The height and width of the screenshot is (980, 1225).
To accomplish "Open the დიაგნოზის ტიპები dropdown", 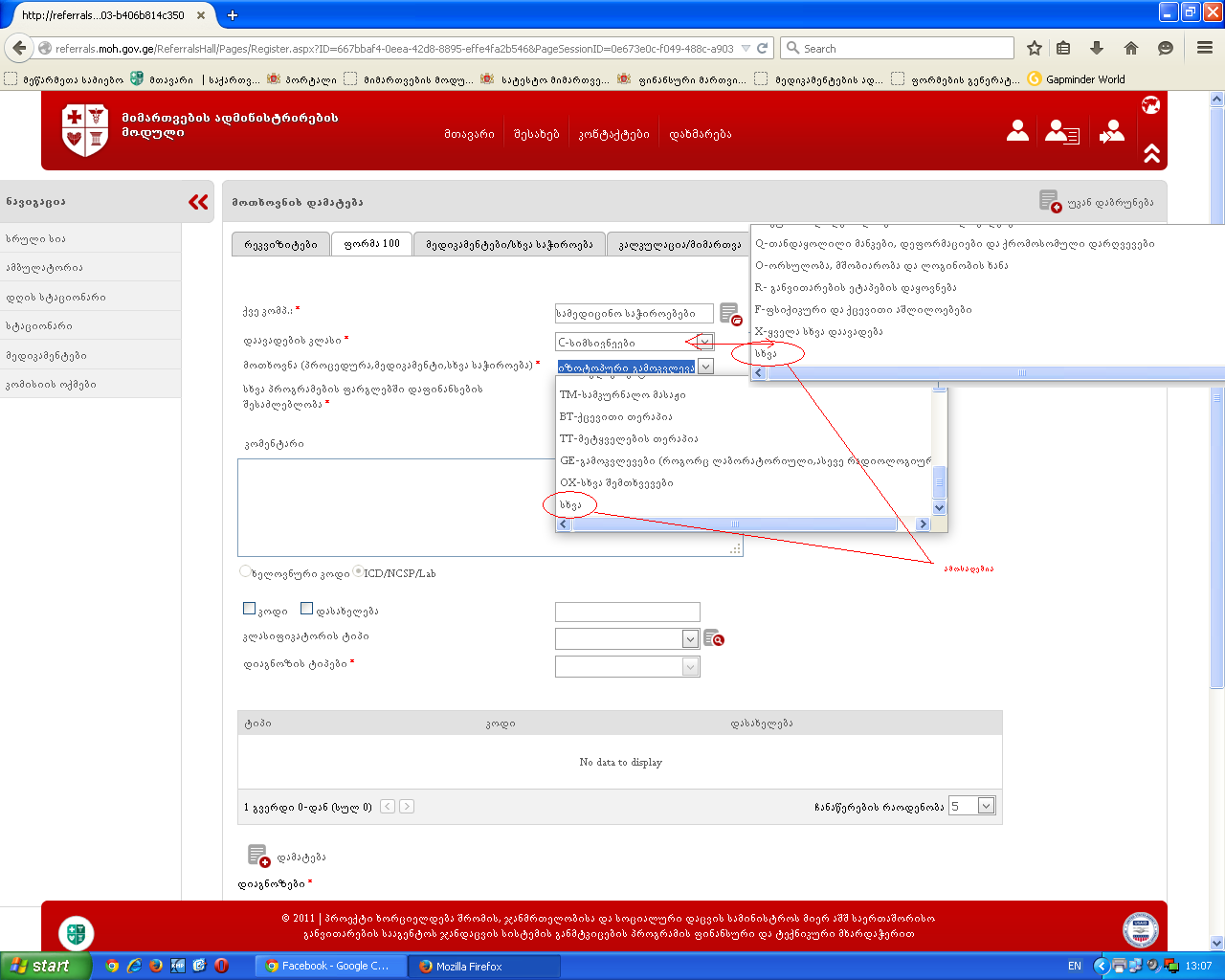I will coord(690,667).
